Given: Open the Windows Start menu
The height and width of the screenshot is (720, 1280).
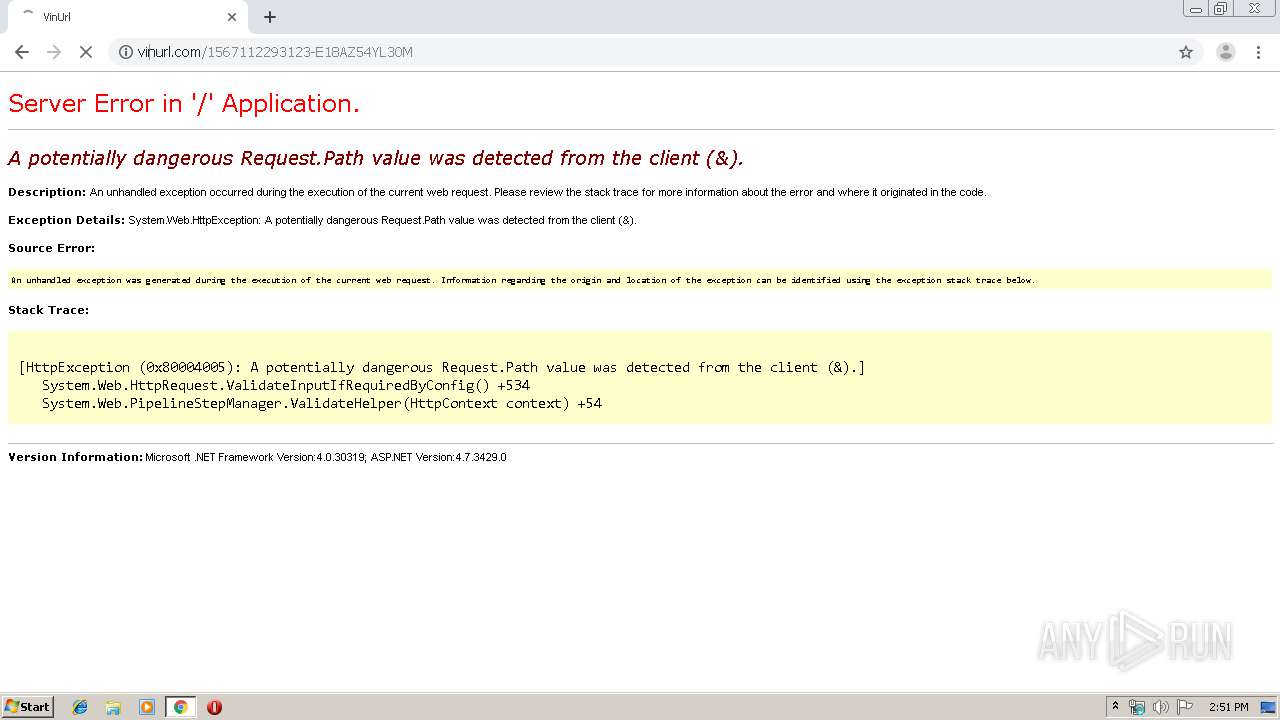Looking at the screenshot, I should [28, 706].
